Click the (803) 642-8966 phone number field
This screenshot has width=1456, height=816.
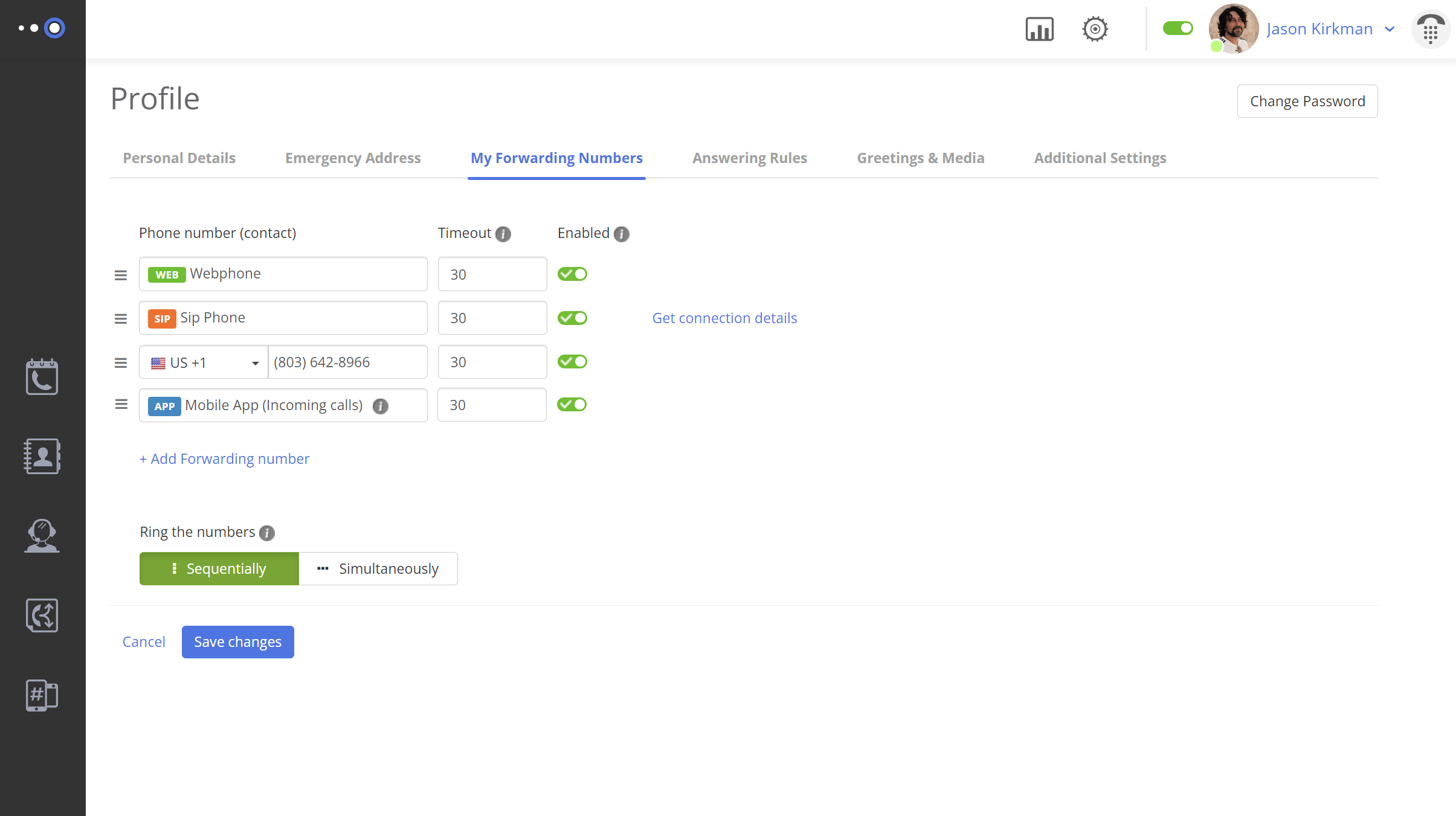(x=348, y=362)
